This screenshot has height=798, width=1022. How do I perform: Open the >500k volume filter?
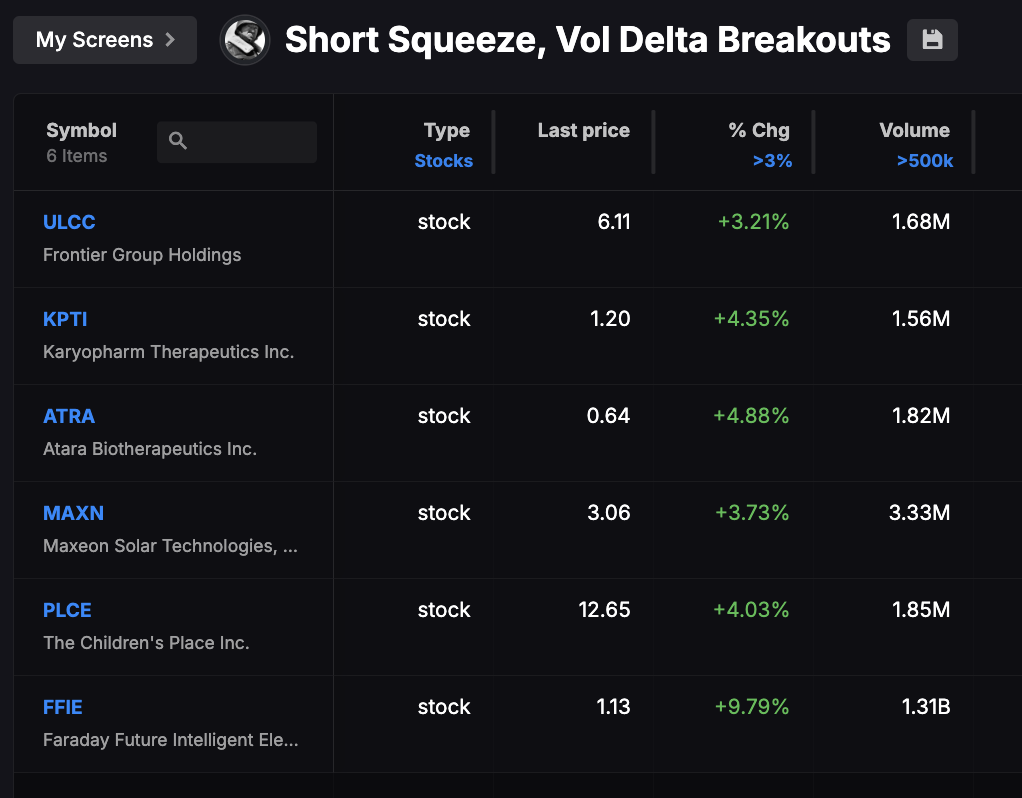pyautogui.click(x=924, y=161)
